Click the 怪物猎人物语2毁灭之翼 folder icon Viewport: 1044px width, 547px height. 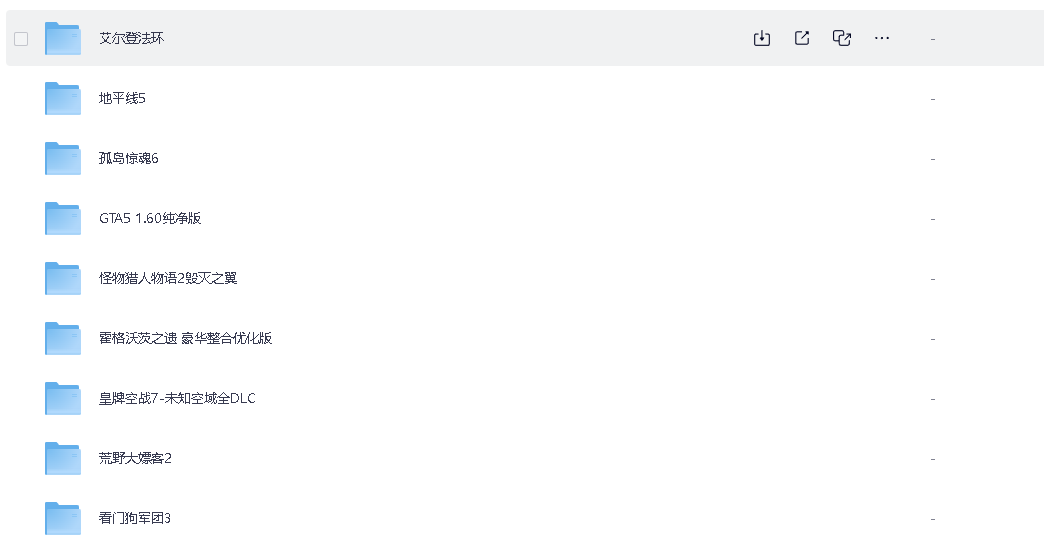(x=63, y=278)
